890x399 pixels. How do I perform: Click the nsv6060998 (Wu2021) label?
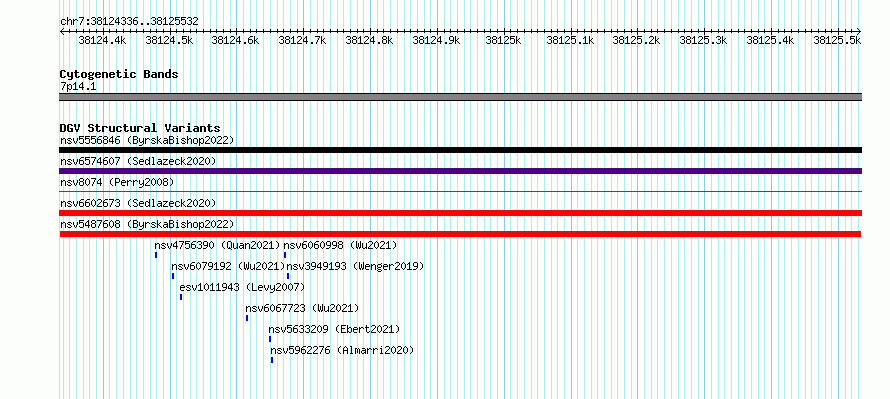(341, 245)
